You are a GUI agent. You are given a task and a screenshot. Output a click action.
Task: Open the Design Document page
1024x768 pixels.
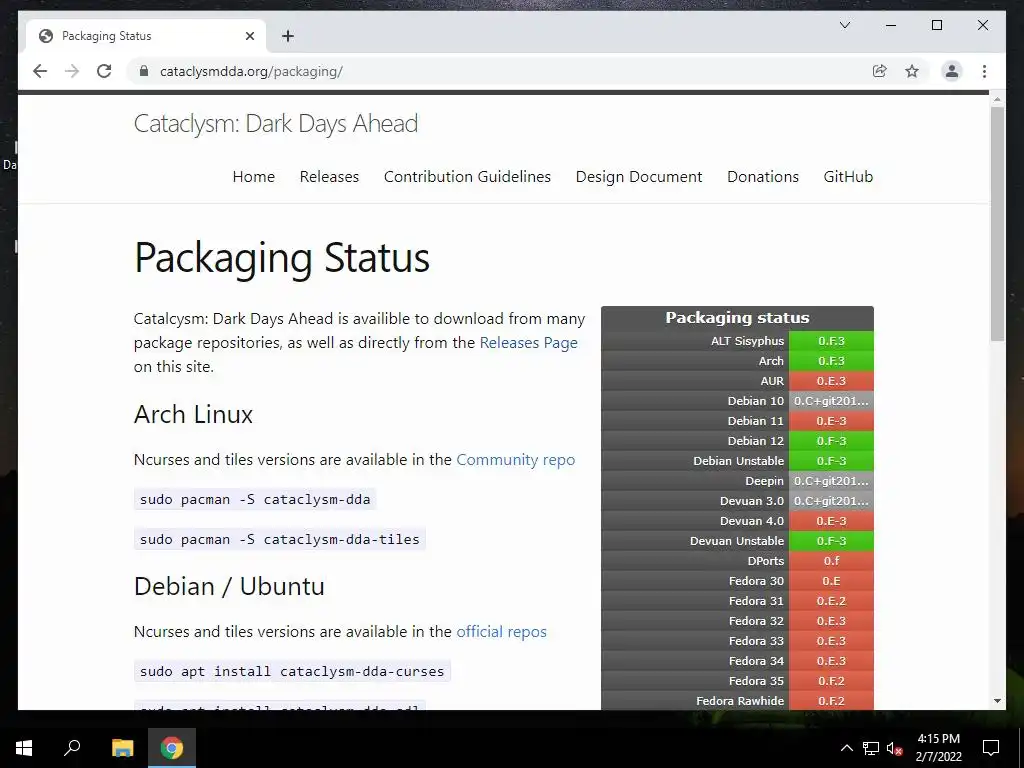[639, 177]
